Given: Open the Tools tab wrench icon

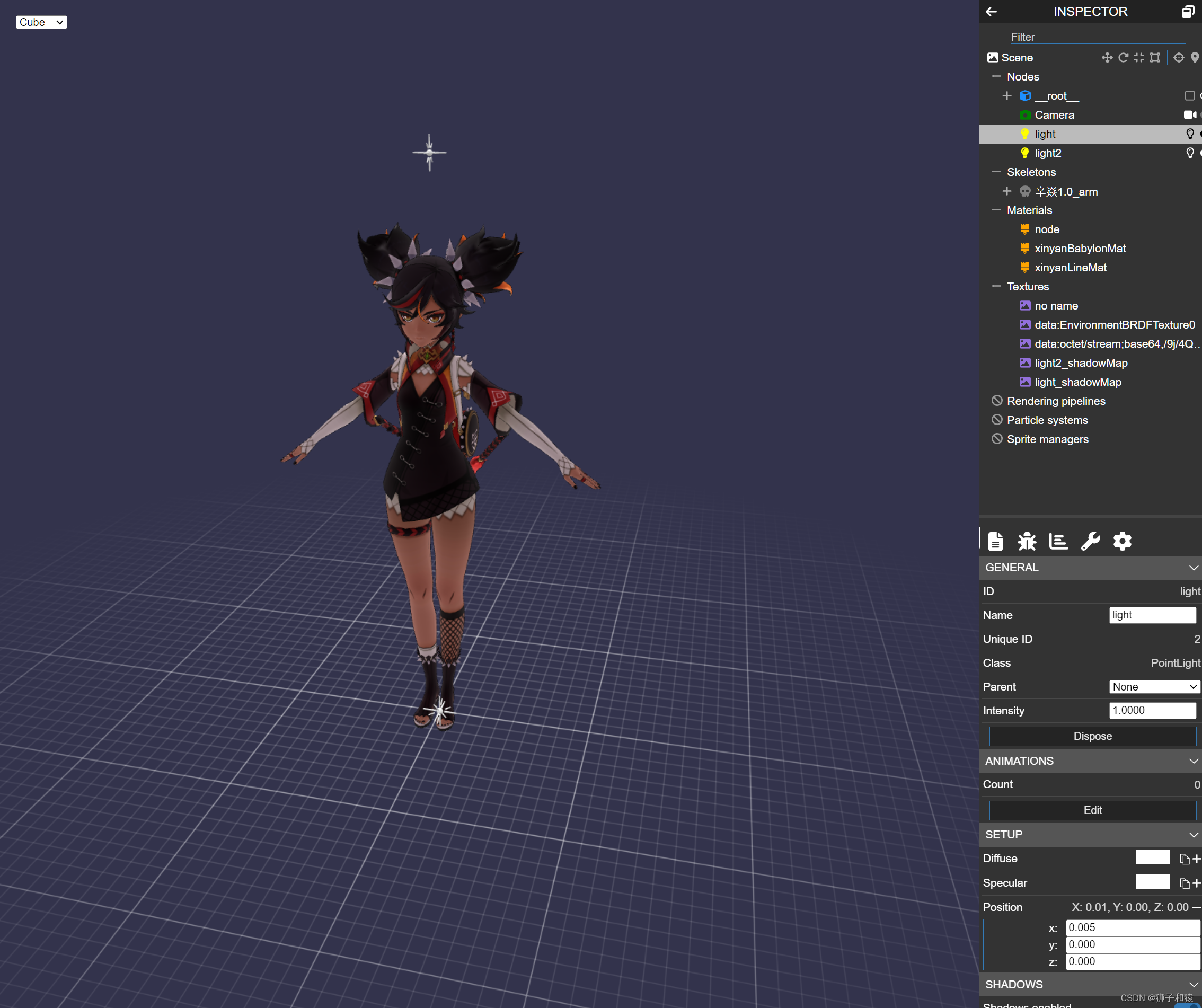Looking at the screenshot, I should coord(1090,541).
